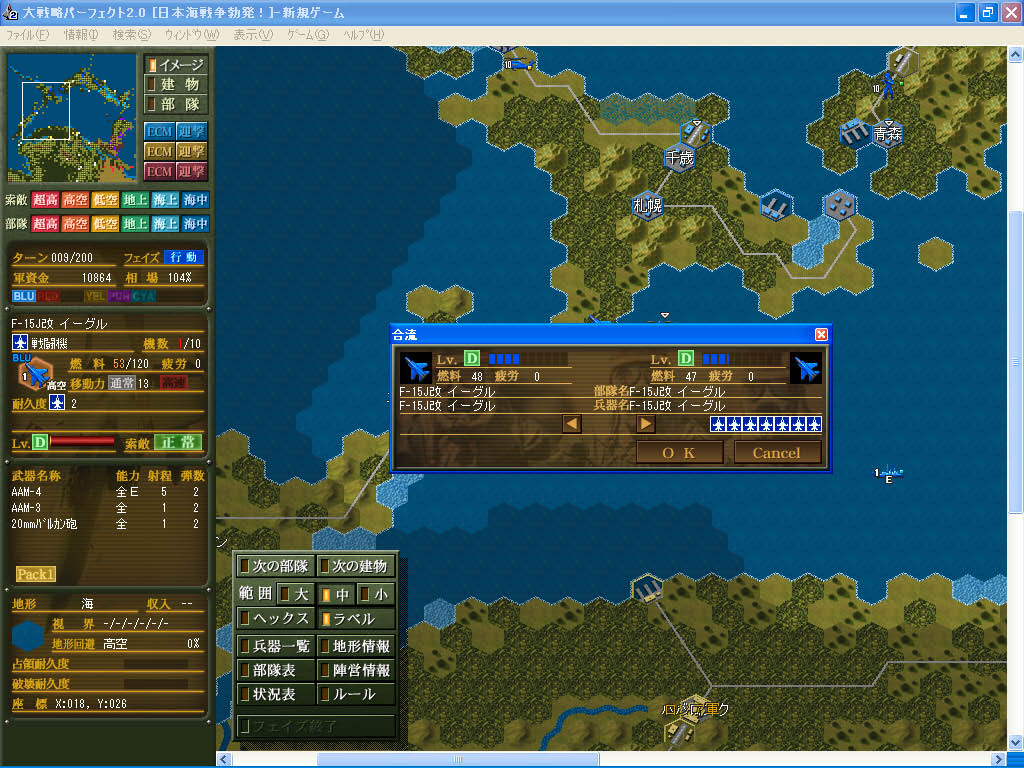The height and width of the screenshot is (768, 1024).
Task: Toggle the yellow ECM overlay button
Action: click(x=159, y=152)
